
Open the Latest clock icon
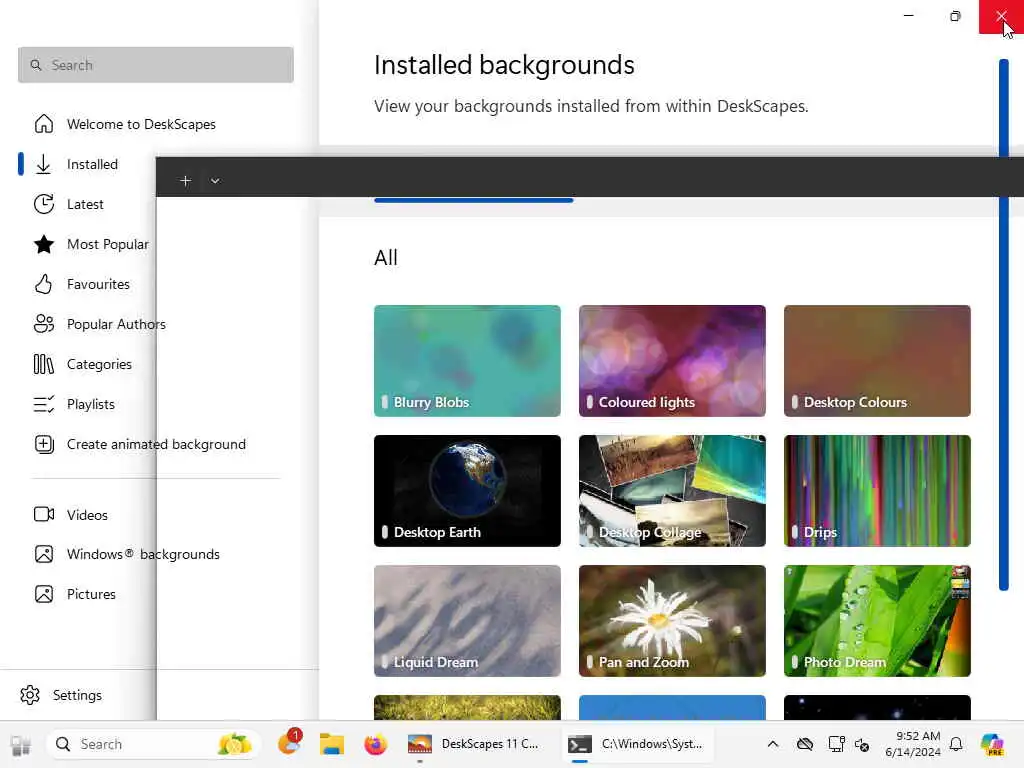tap(44, 204)
